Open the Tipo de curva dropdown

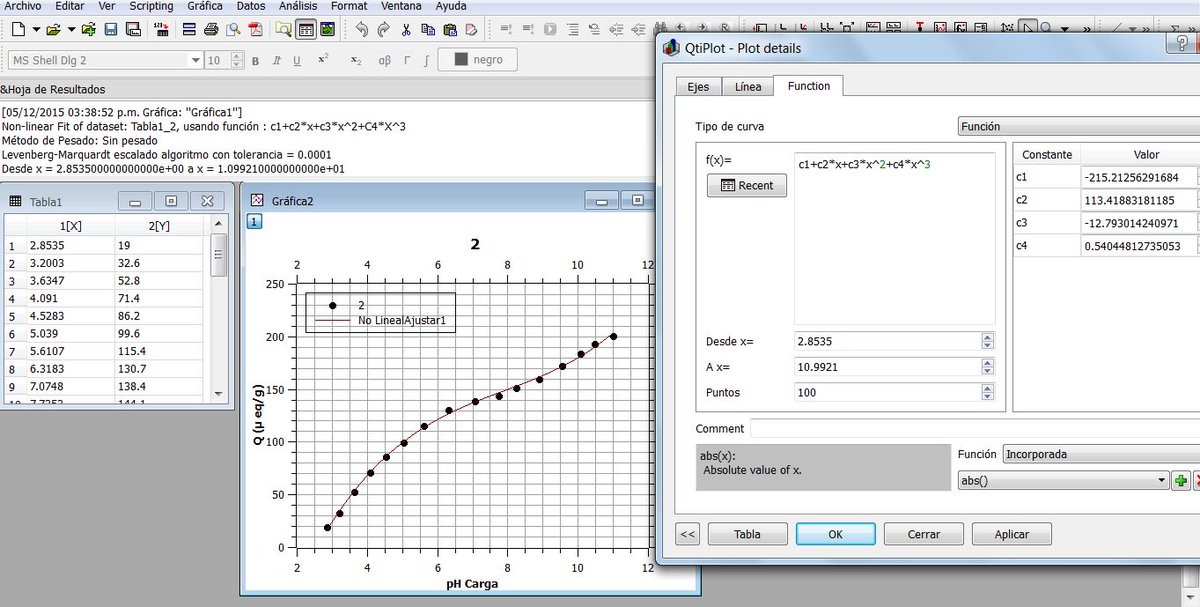coord(1077,127)
